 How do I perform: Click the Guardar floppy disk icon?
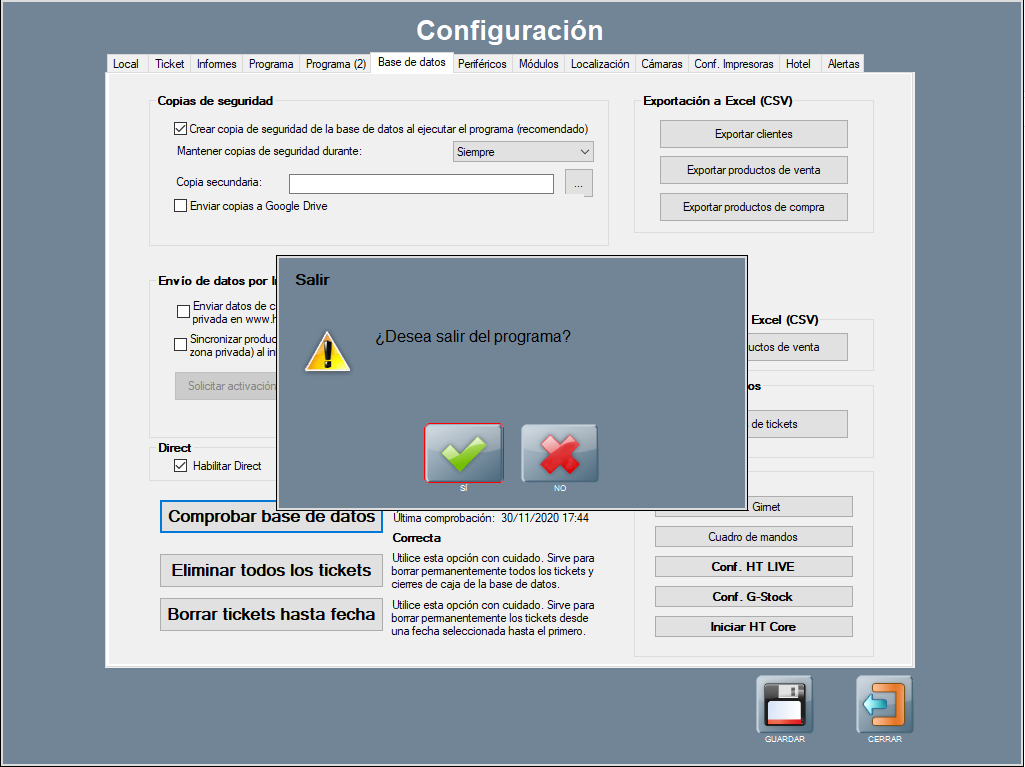pos(784,704)
